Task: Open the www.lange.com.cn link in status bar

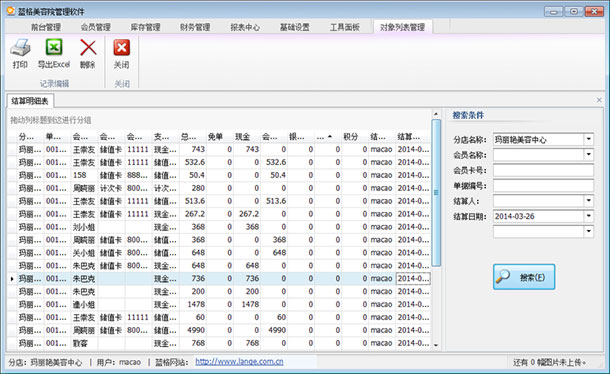Action: pyautogui.click(x=239, y=362)
